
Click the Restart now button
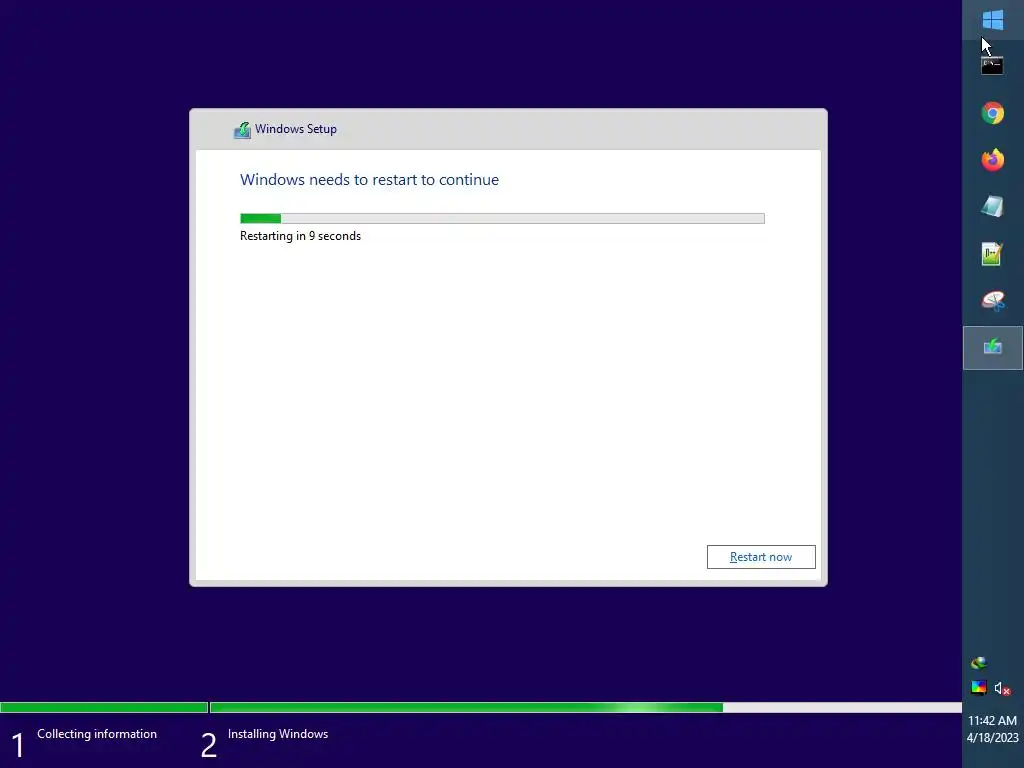(x=761, y=557)
